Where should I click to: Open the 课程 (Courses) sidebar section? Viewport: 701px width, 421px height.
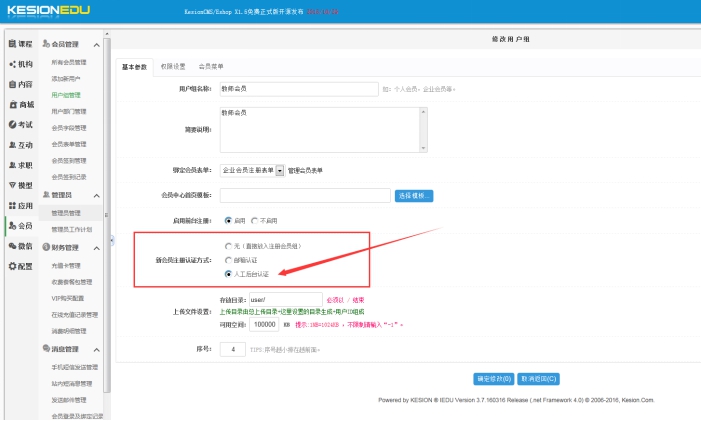click(x=20, y=45)
